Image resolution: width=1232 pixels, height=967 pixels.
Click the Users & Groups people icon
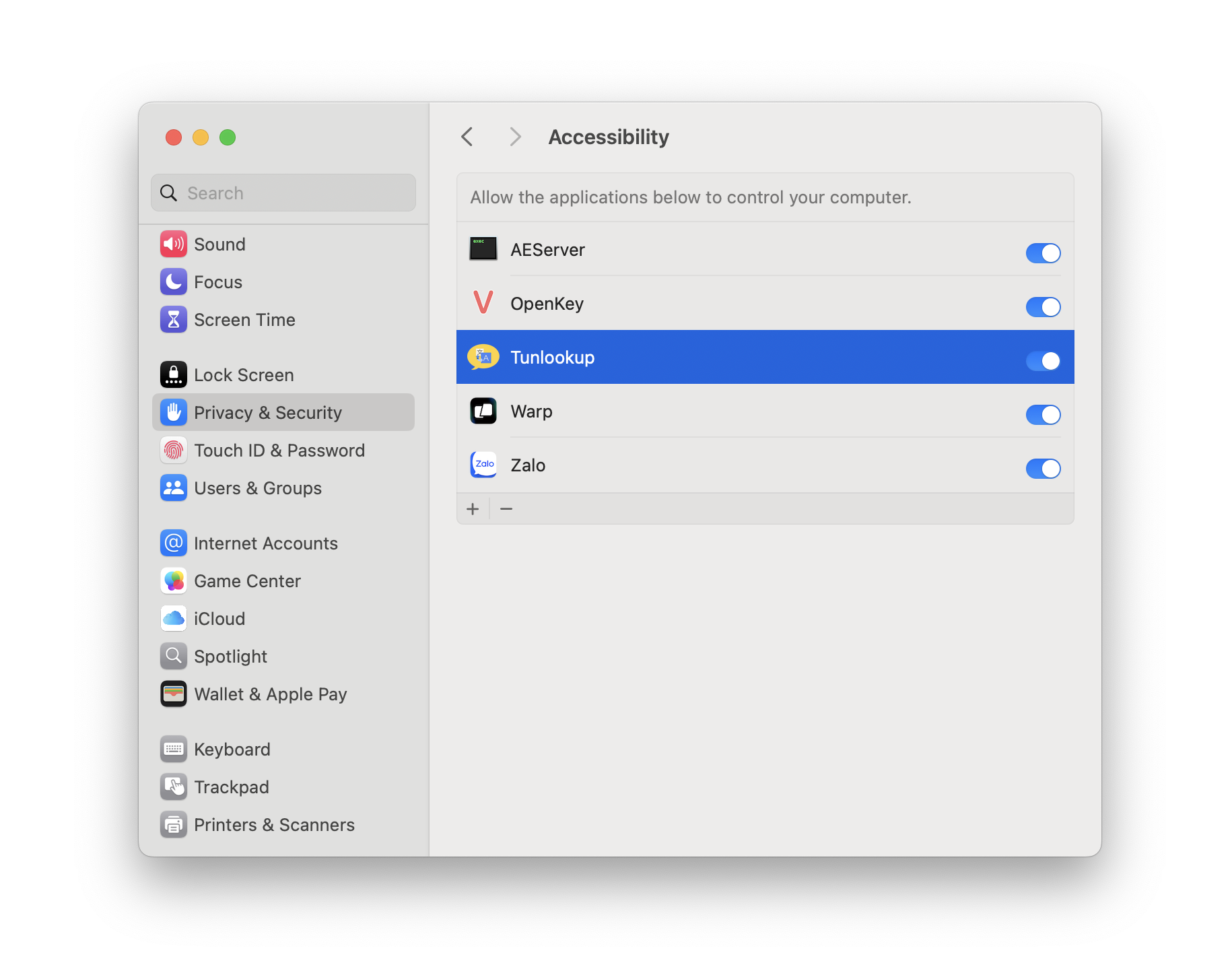[174, 488]
